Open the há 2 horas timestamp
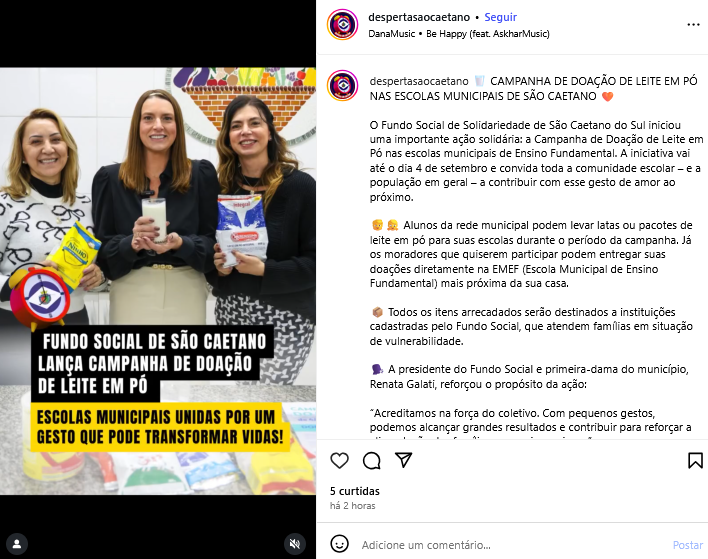Screen dimensions: 708x559 pos(353,506)
